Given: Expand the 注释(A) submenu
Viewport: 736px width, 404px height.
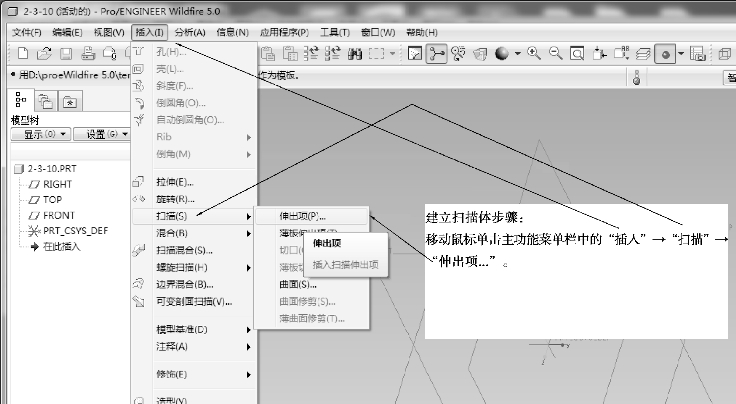Looking at the screenshot, I should (194, 346).
